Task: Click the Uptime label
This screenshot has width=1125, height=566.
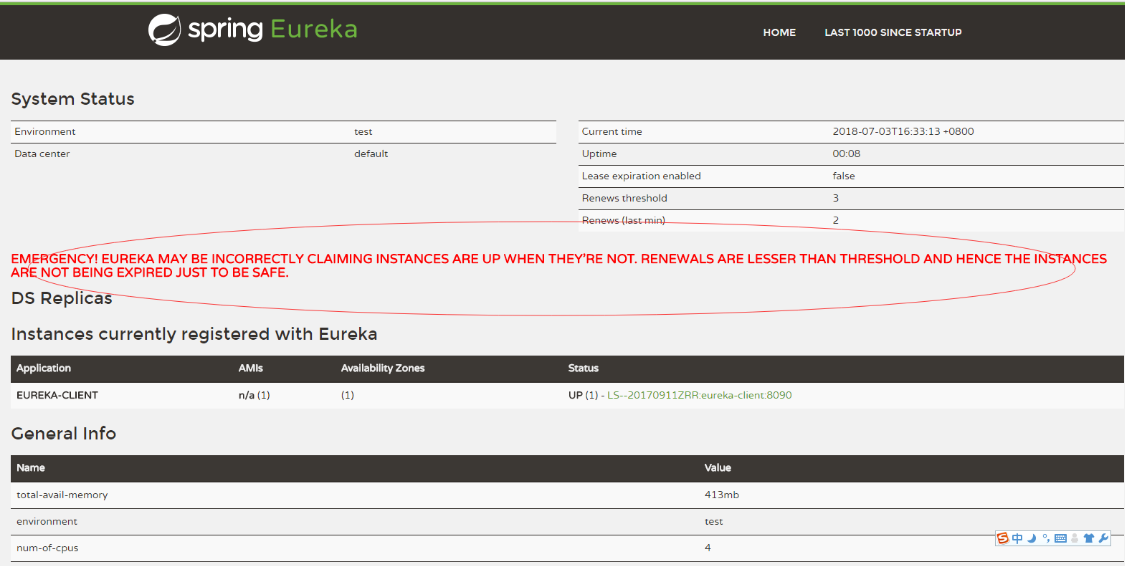Action: pos(599,154)
